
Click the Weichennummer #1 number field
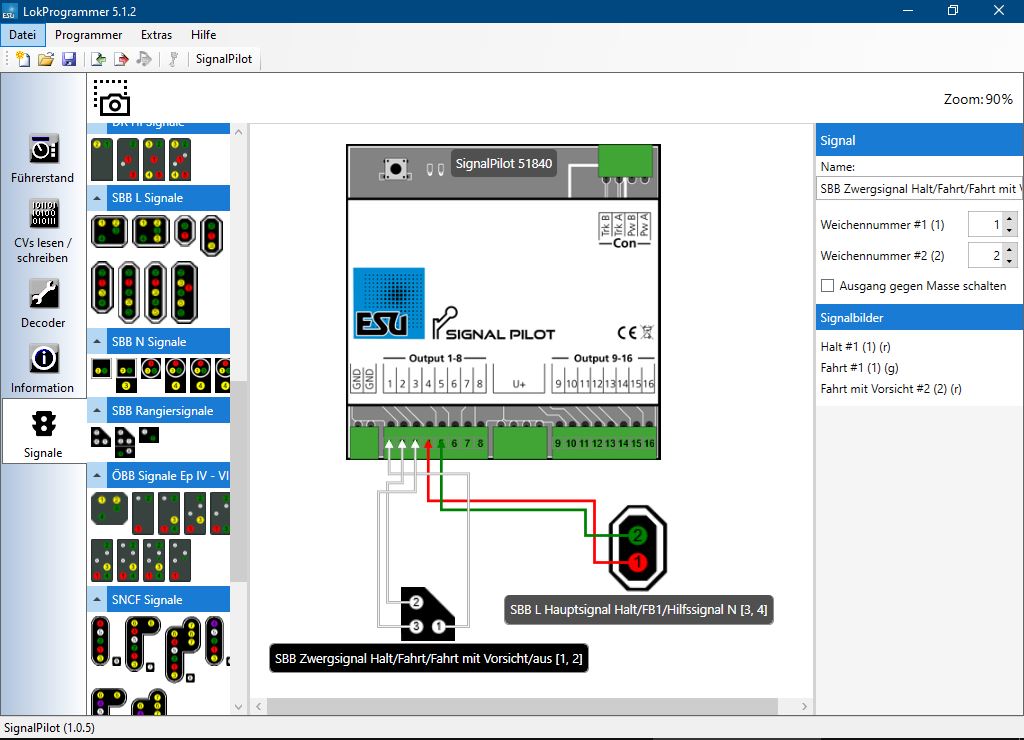coord(985,225)
